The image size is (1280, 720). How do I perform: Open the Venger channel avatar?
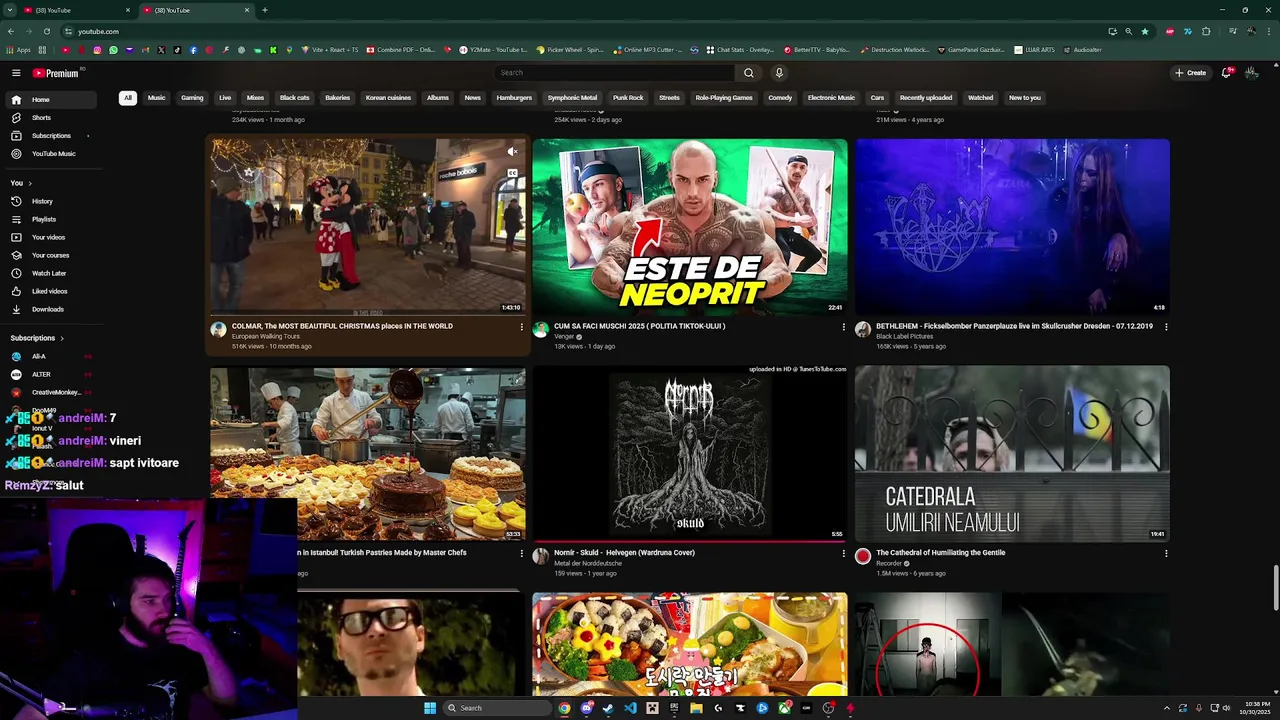541,330
